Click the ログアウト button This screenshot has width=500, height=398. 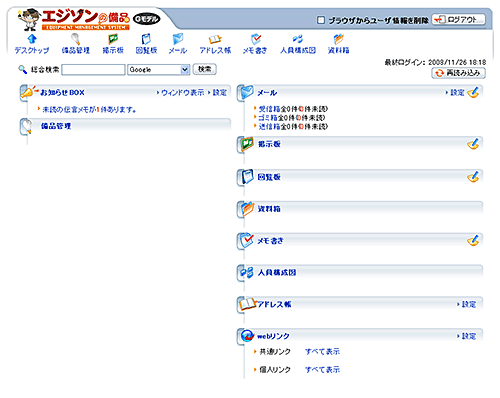click(x=459, y=20)
